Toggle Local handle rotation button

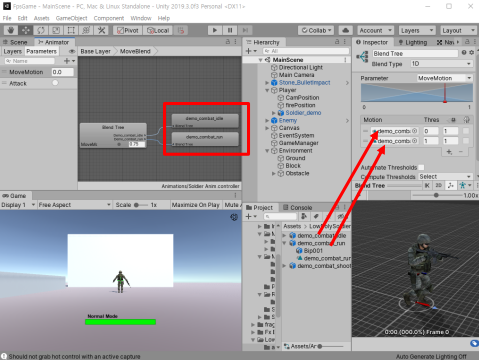[x=158, y=30]
